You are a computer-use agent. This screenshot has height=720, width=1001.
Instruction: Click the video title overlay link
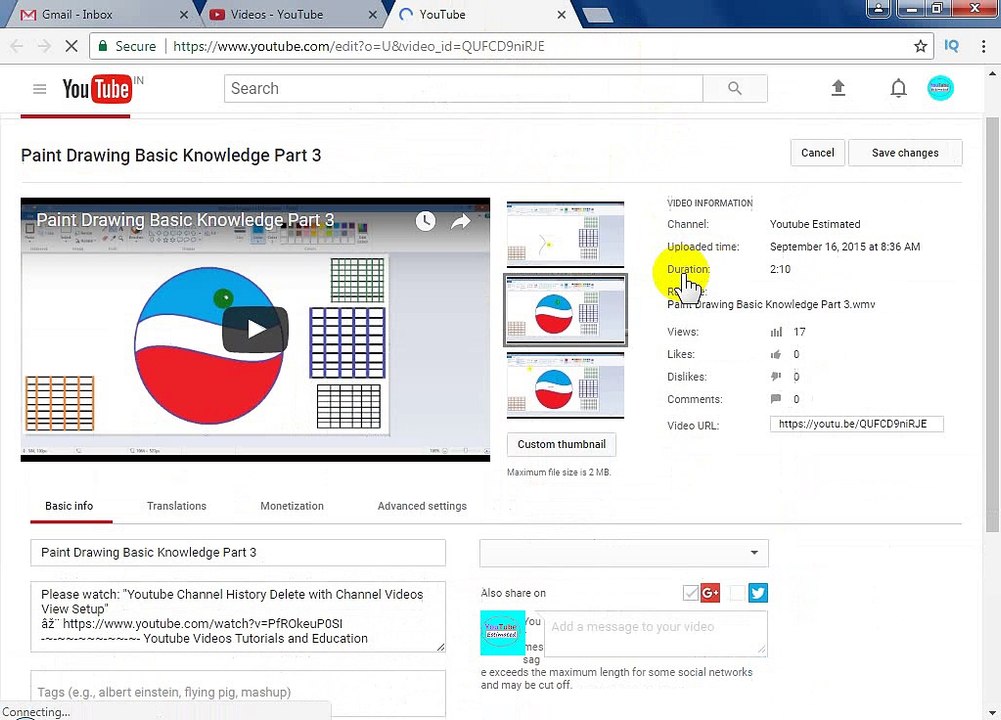coord(185,220)
